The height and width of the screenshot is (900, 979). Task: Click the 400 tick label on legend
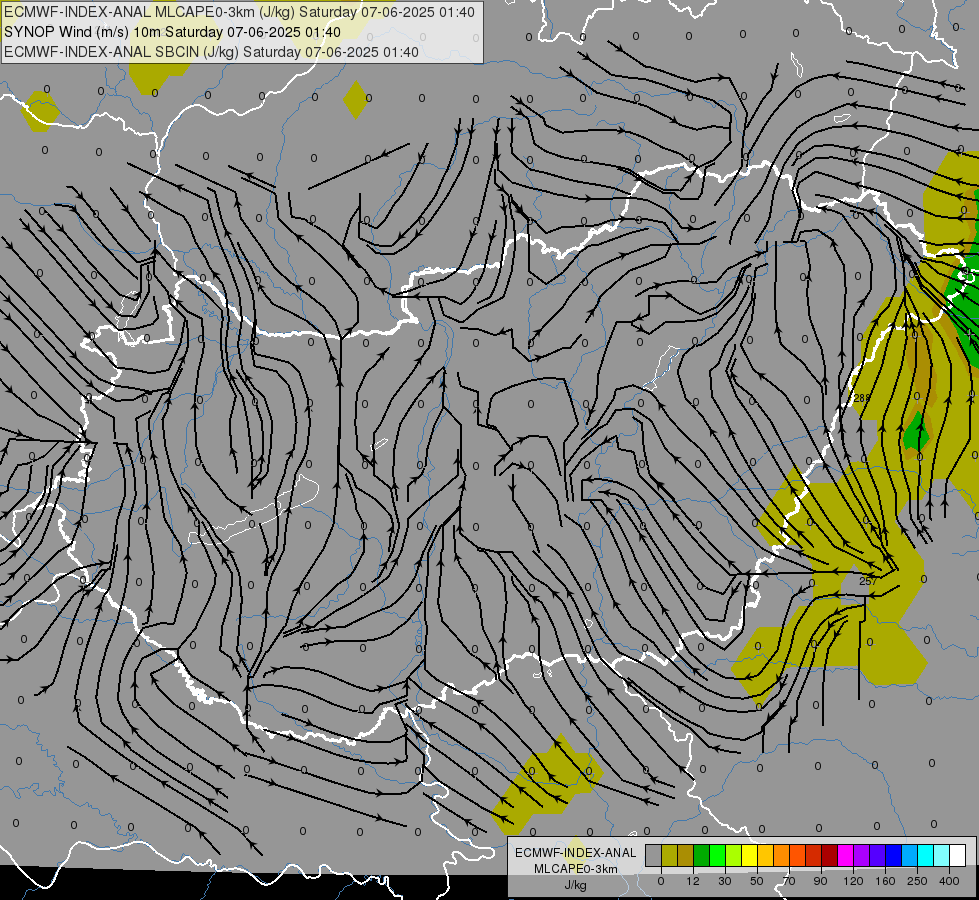click(949, 881)
